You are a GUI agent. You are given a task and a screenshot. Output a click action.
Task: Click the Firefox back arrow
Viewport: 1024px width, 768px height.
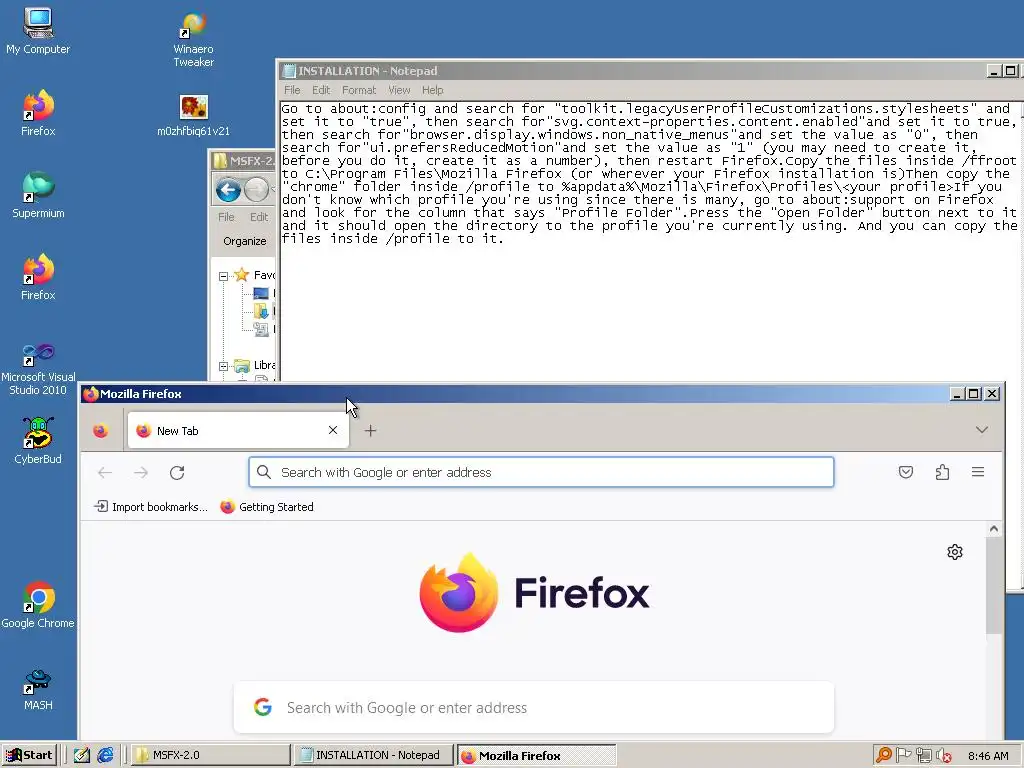(104, 472)
